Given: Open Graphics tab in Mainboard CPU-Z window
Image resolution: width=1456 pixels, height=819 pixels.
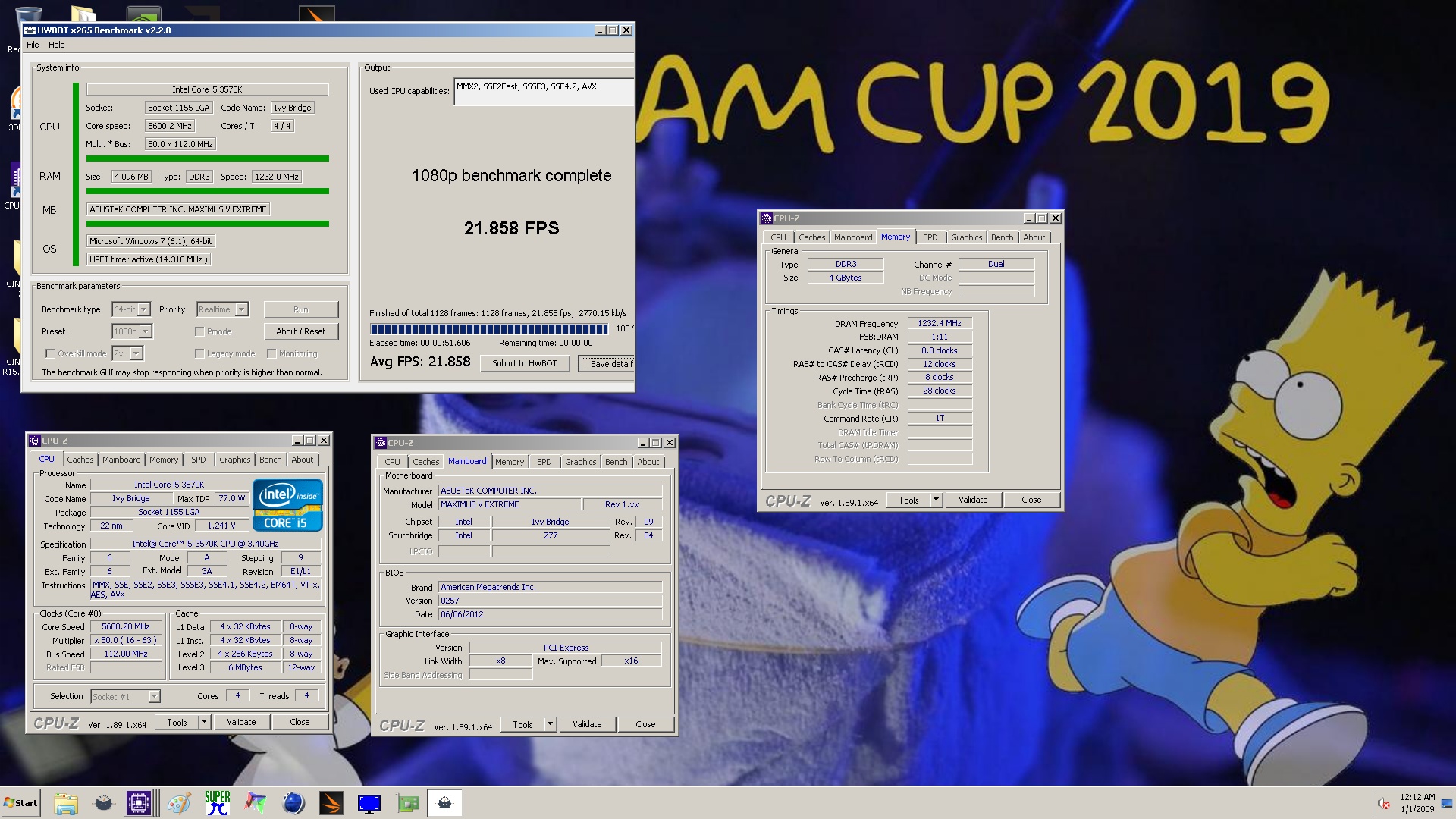Looking at the screenshot, I should pos(580,462).
